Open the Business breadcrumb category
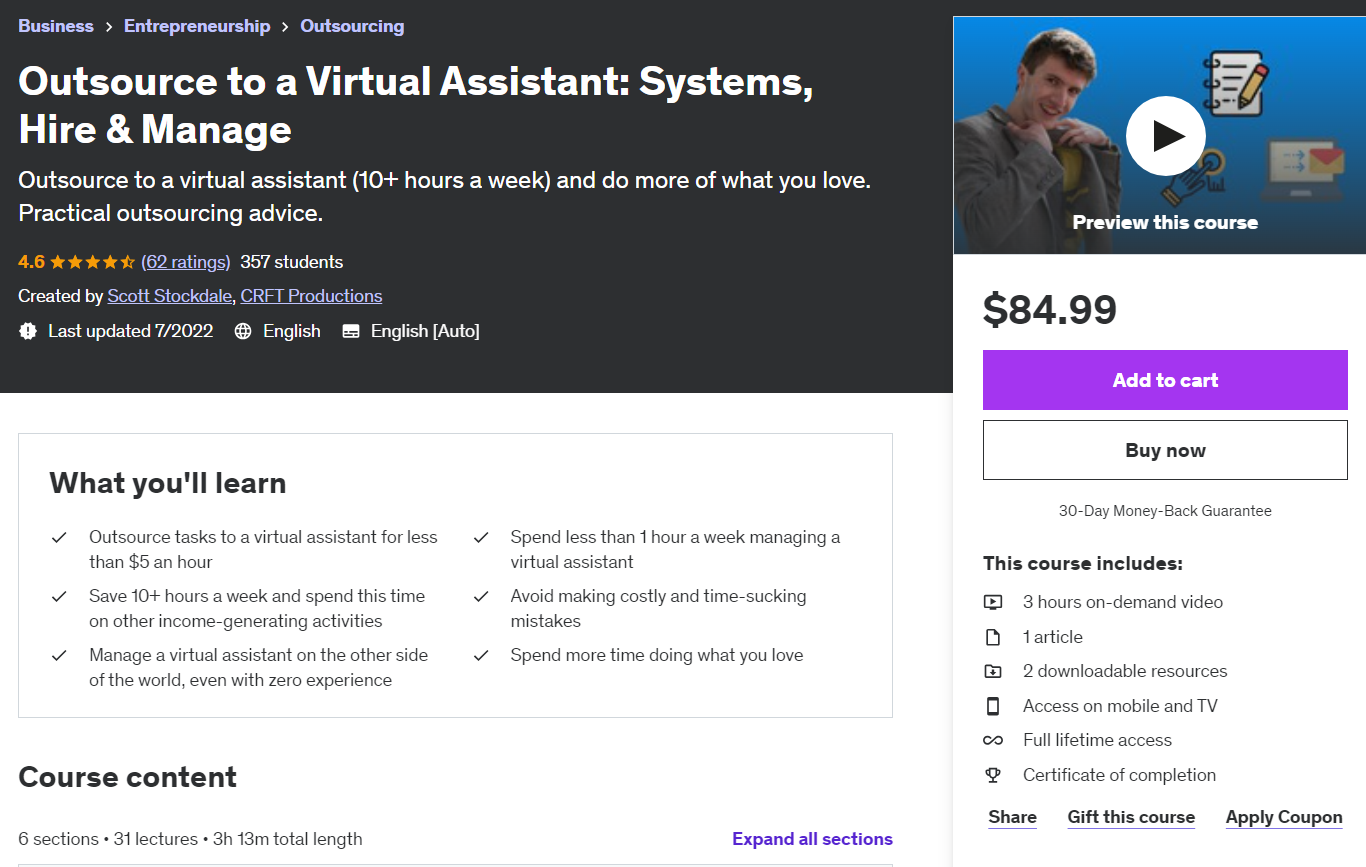 pos(56,26)
